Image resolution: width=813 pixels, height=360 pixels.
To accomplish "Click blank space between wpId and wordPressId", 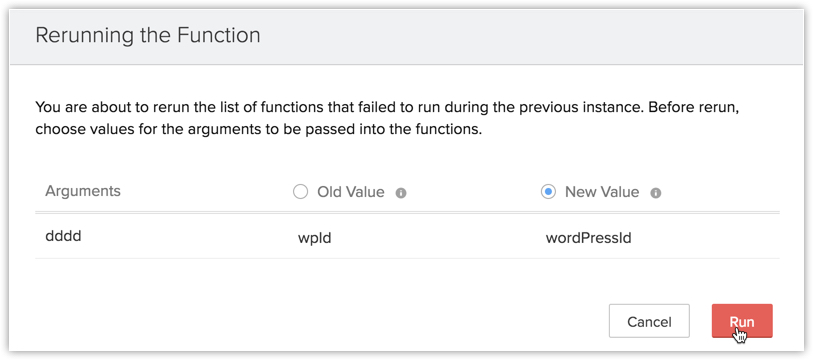I will click(x=438, y=239).
